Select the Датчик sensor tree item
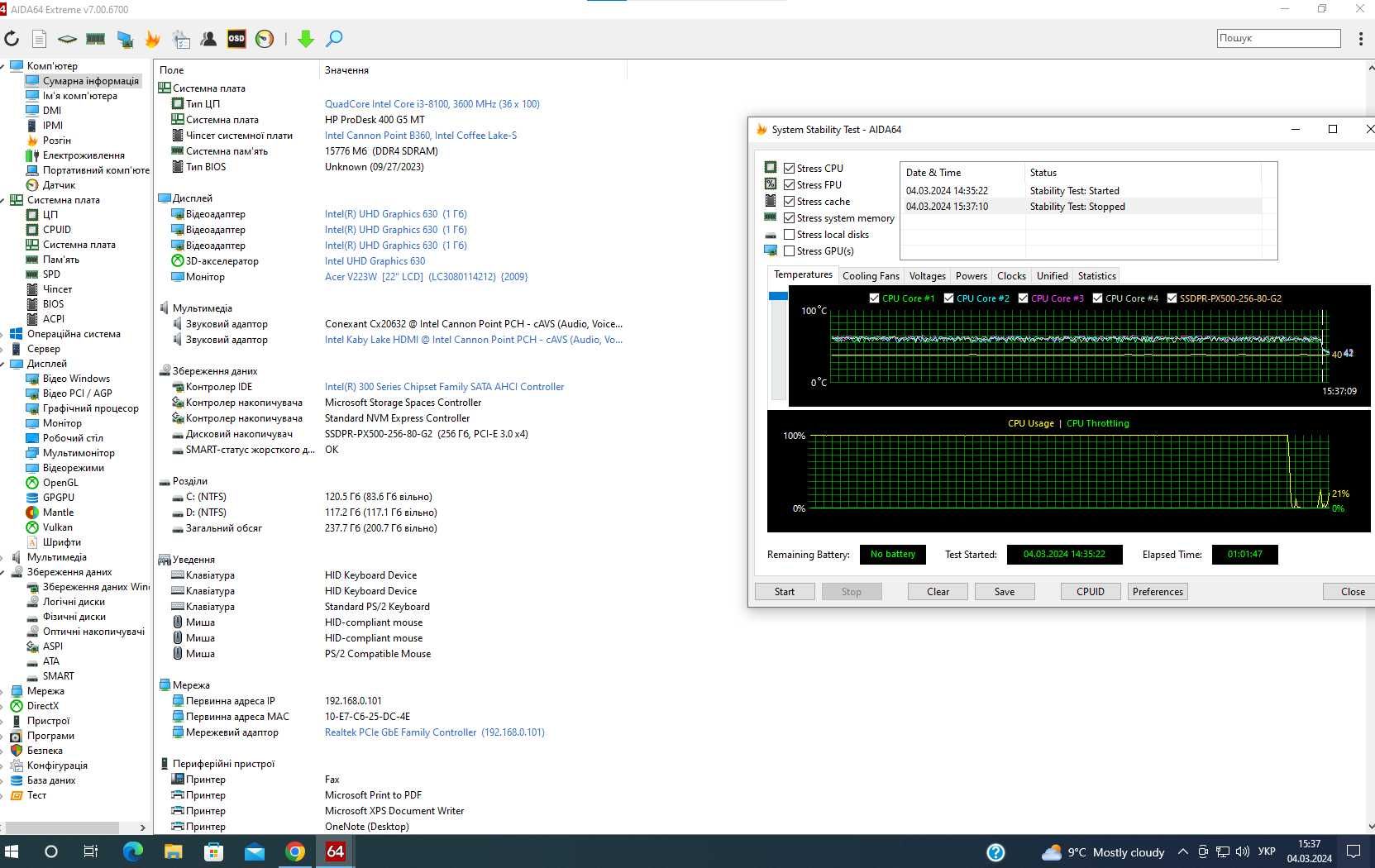This screenshot has width=1375, height=868. (59, 185)
